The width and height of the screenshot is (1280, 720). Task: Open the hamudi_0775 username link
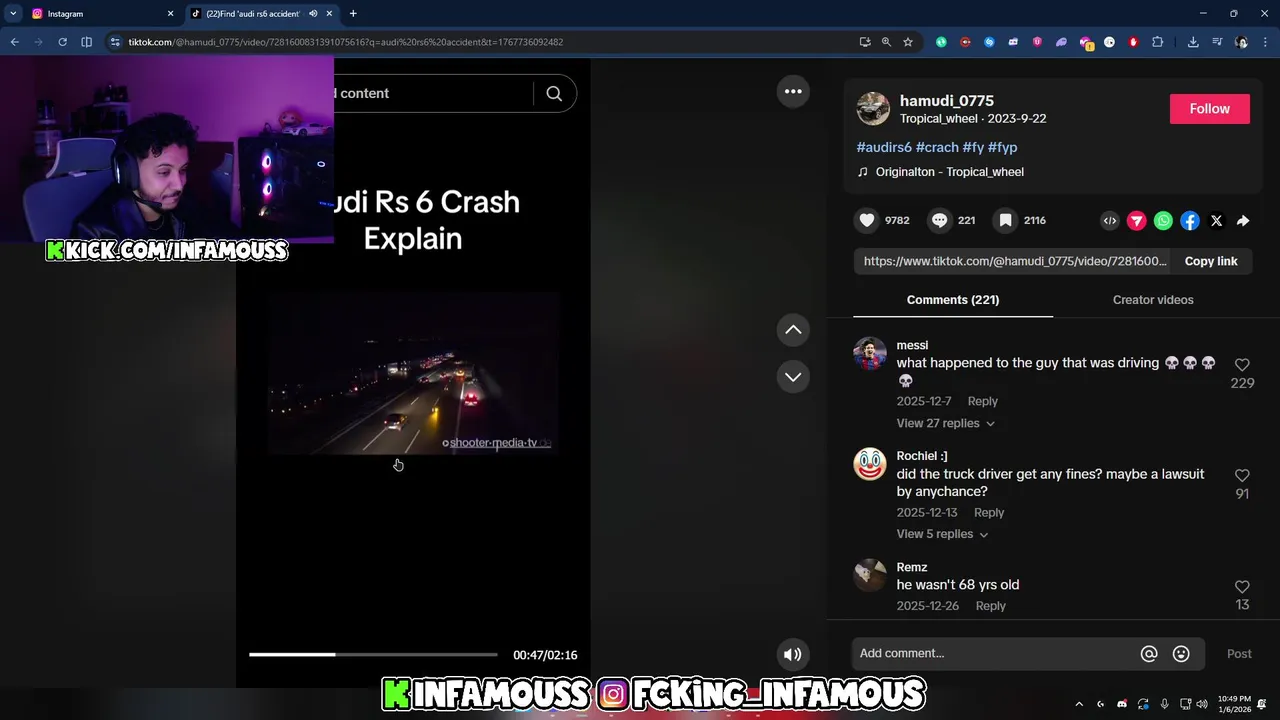pyautogui.click(x=947, y=101)
